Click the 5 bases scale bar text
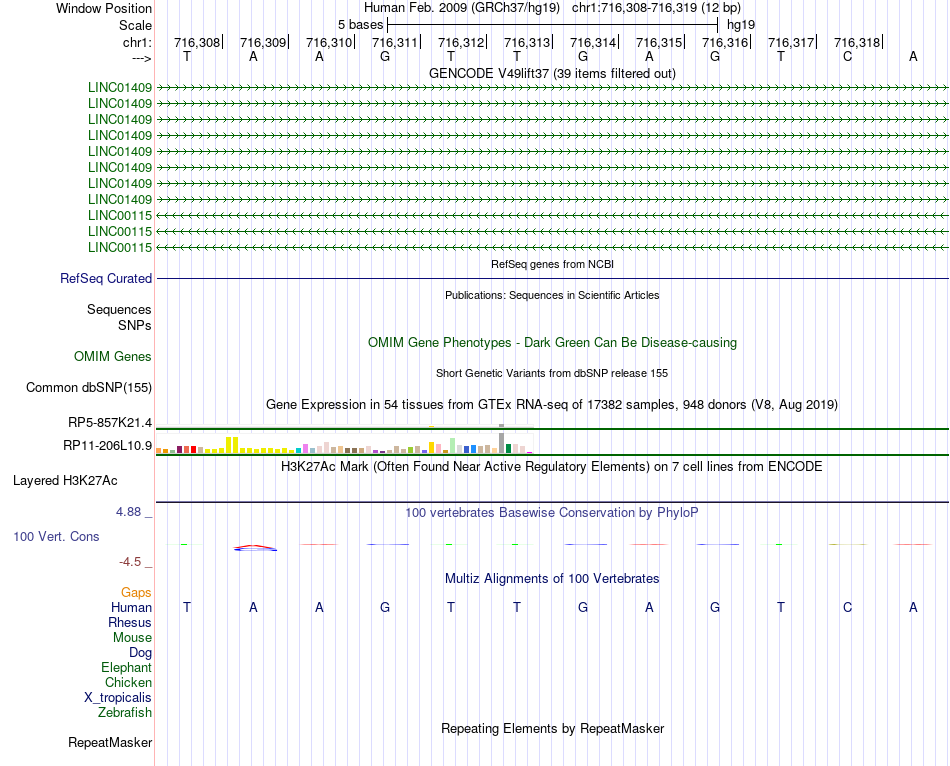The image size is (950, 766). (x=360, y=25)
